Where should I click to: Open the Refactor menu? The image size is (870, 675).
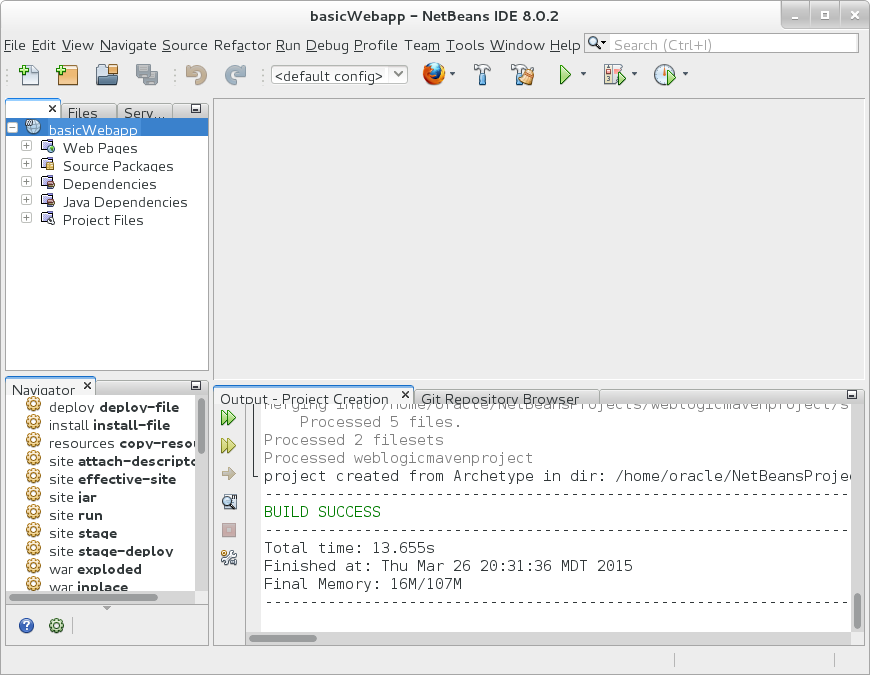coord(242,45)
